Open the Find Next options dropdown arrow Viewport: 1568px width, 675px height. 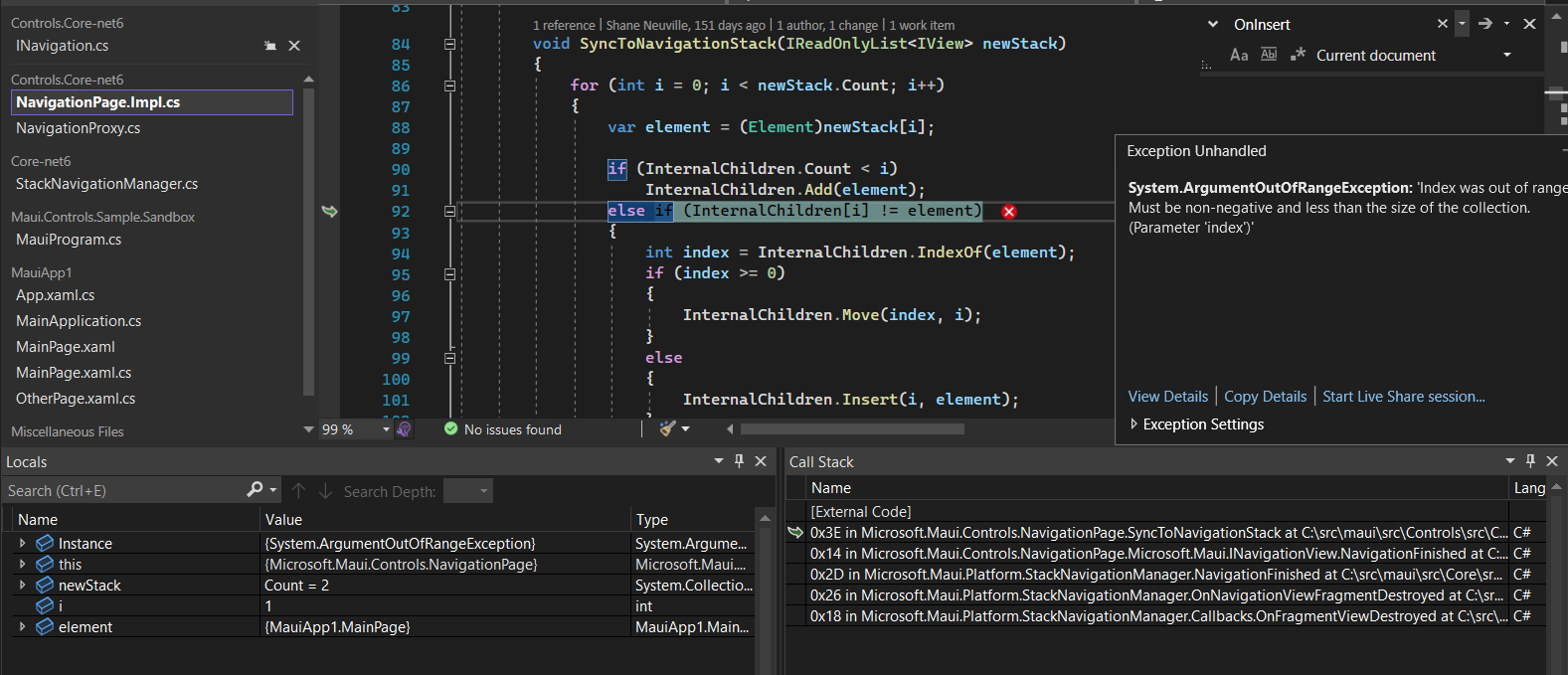click(1507, 24)
